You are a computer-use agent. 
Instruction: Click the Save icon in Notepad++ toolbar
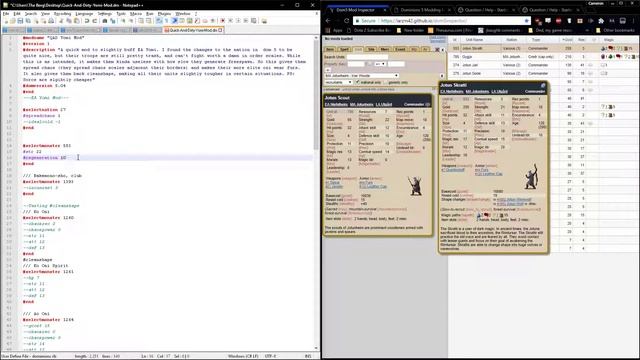pos(20,20)
